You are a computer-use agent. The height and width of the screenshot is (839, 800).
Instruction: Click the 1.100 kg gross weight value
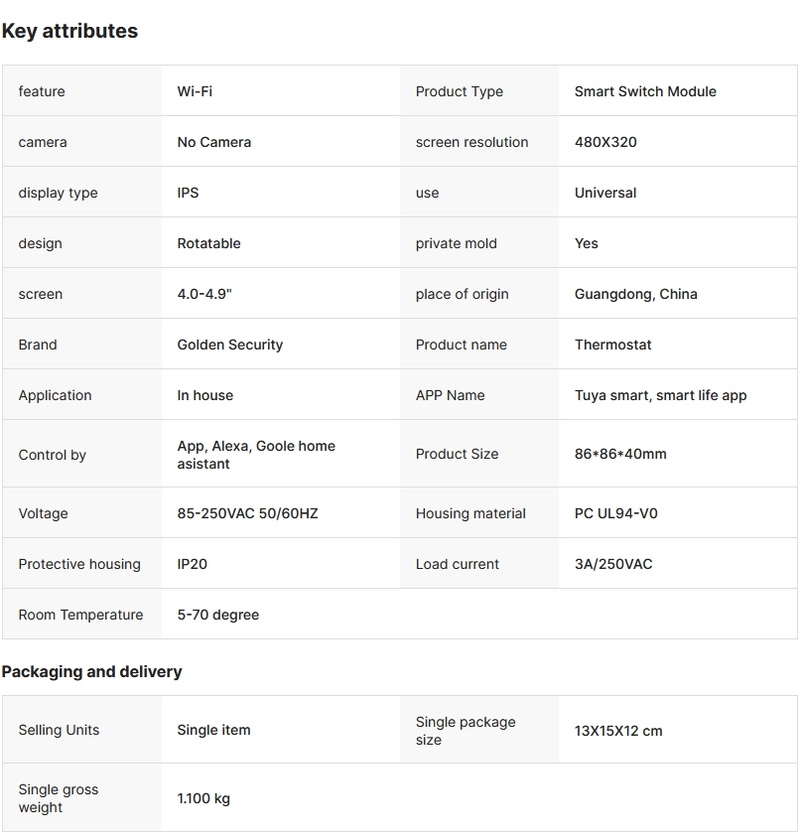(x=204, y=798)
